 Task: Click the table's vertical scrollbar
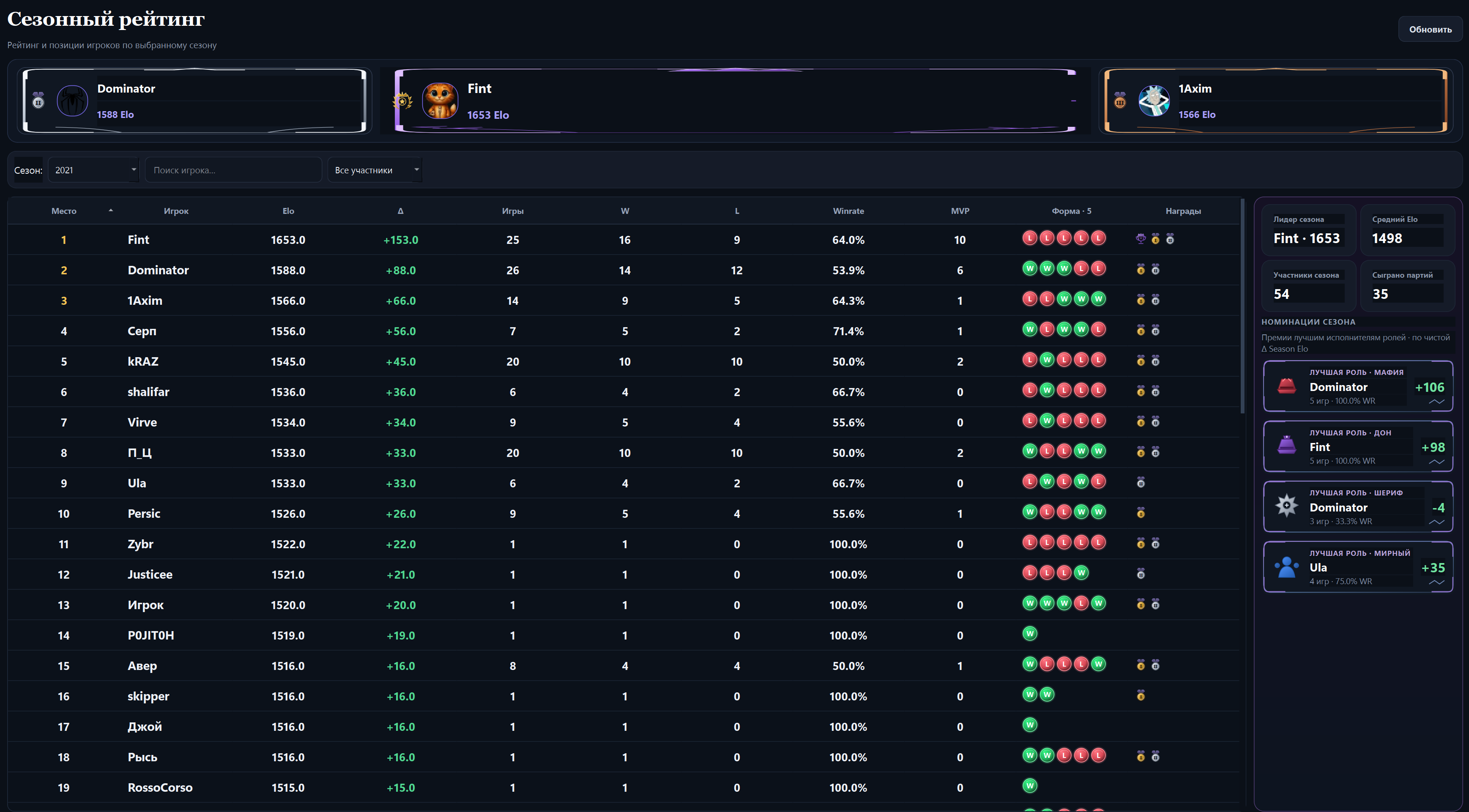click(1242, 306)
